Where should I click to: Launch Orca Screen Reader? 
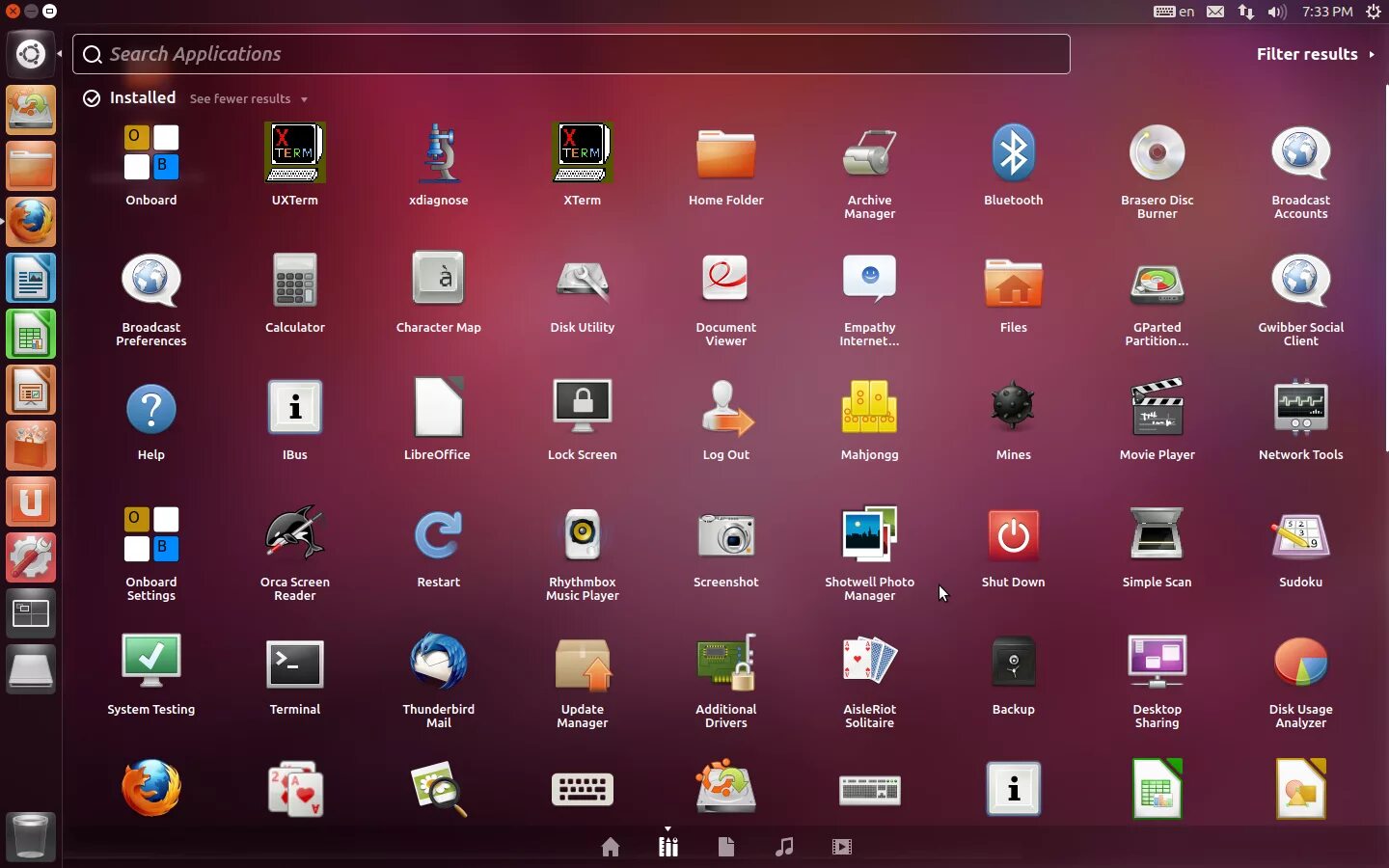[295, 533]
